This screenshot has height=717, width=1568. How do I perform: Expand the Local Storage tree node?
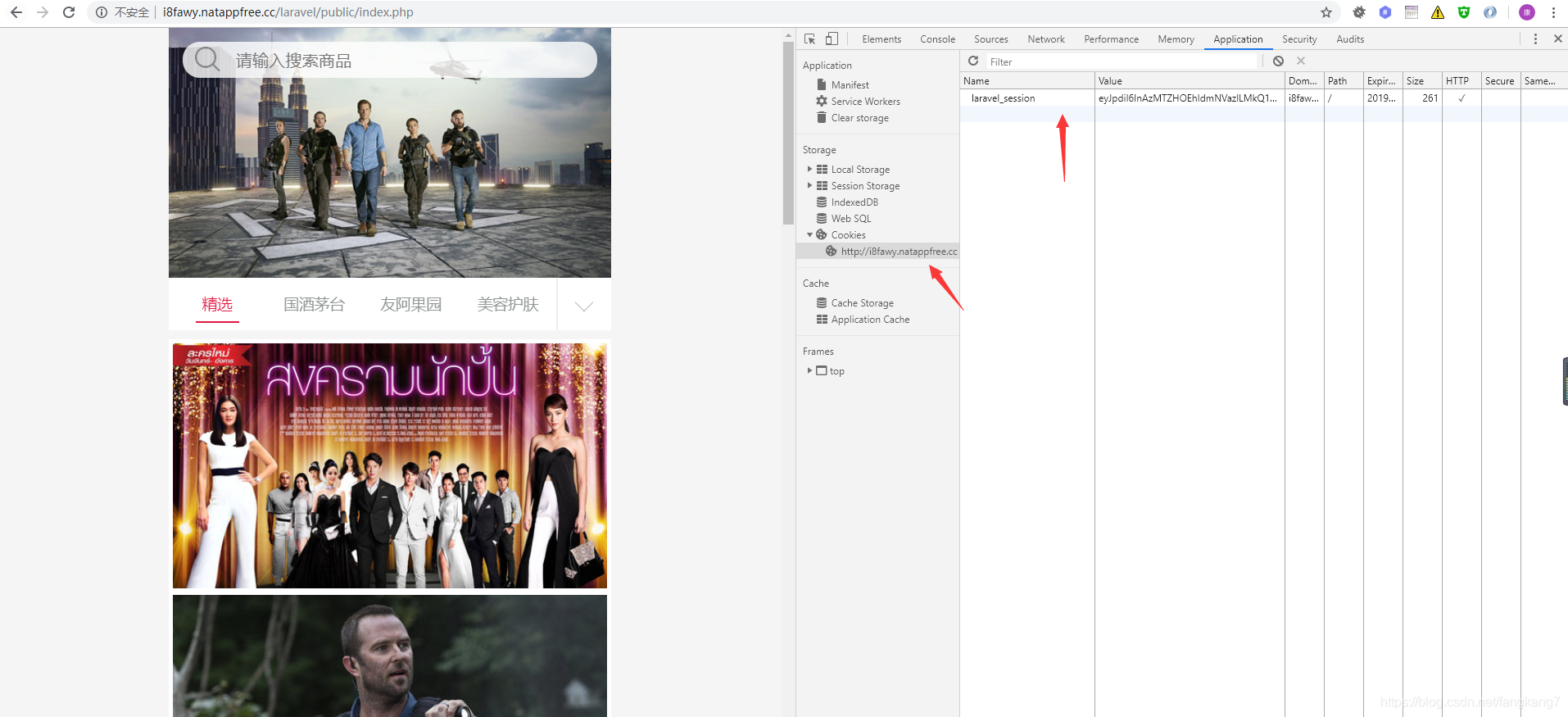[x=809, y=169]
